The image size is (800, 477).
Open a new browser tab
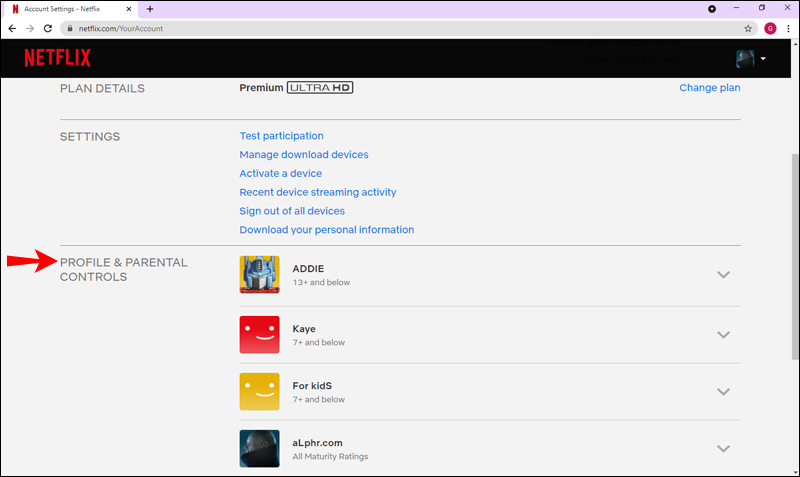(x=150, y=9)
